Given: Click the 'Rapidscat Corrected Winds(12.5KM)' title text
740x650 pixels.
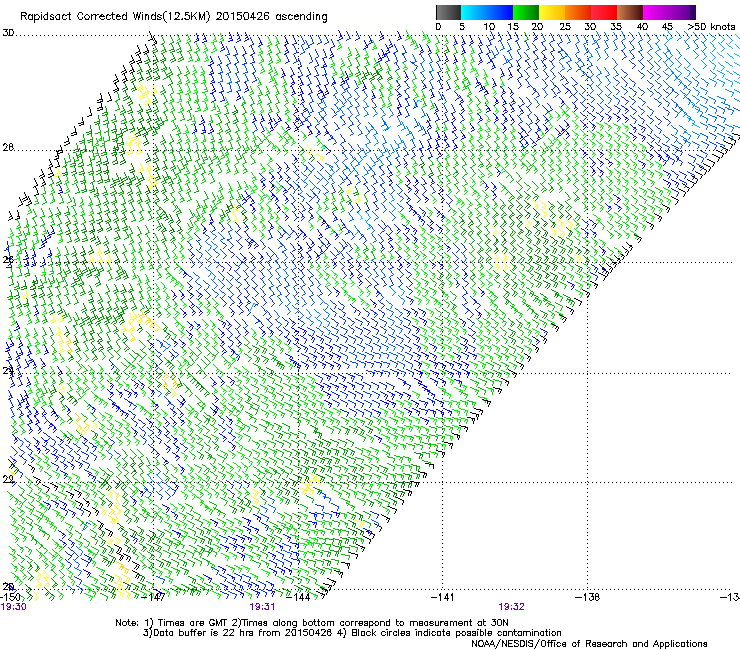Looking at the screenshot, I should click(x=116, y=17).
